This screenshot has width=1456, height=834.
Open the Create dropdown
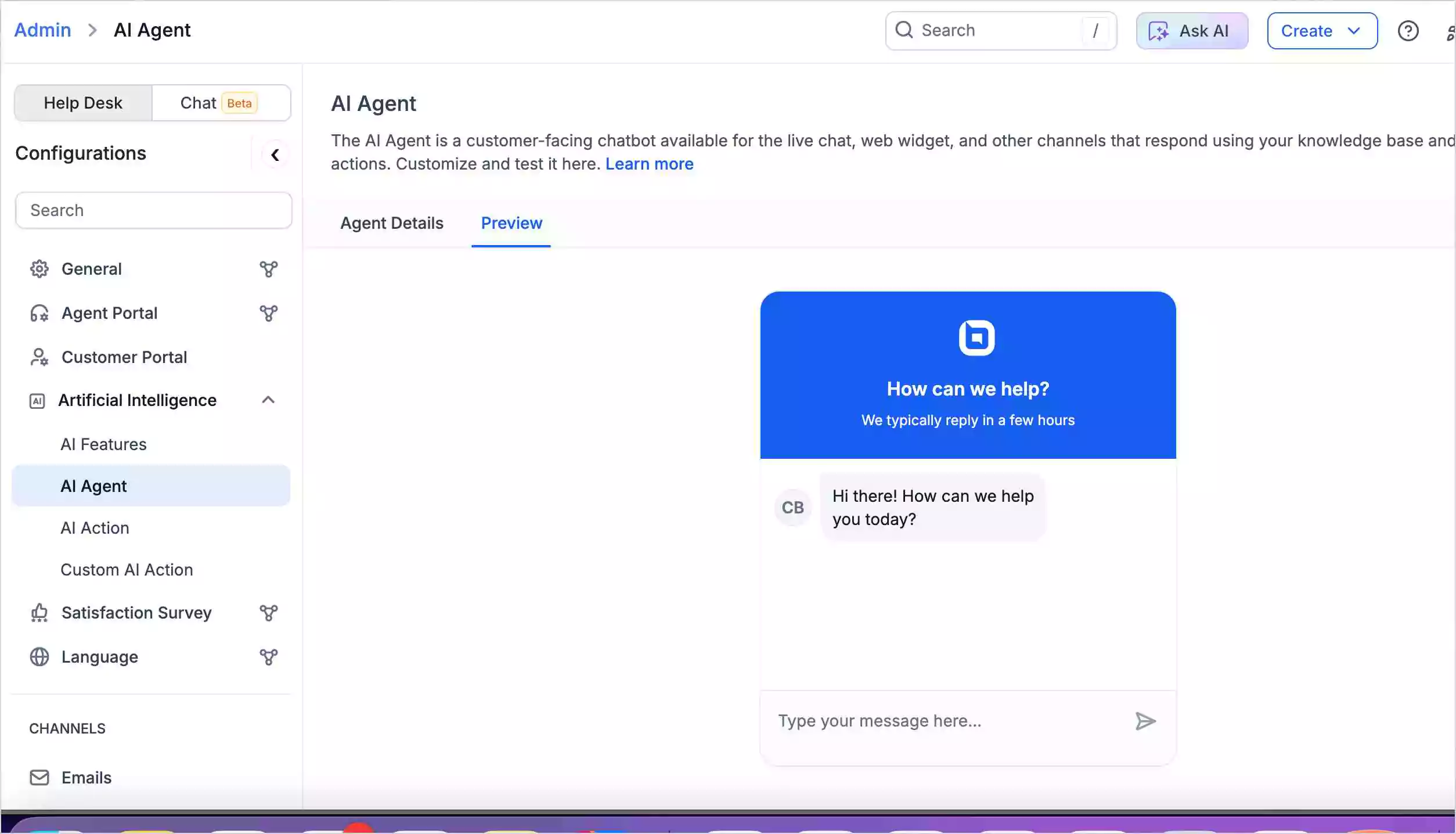1322,31
